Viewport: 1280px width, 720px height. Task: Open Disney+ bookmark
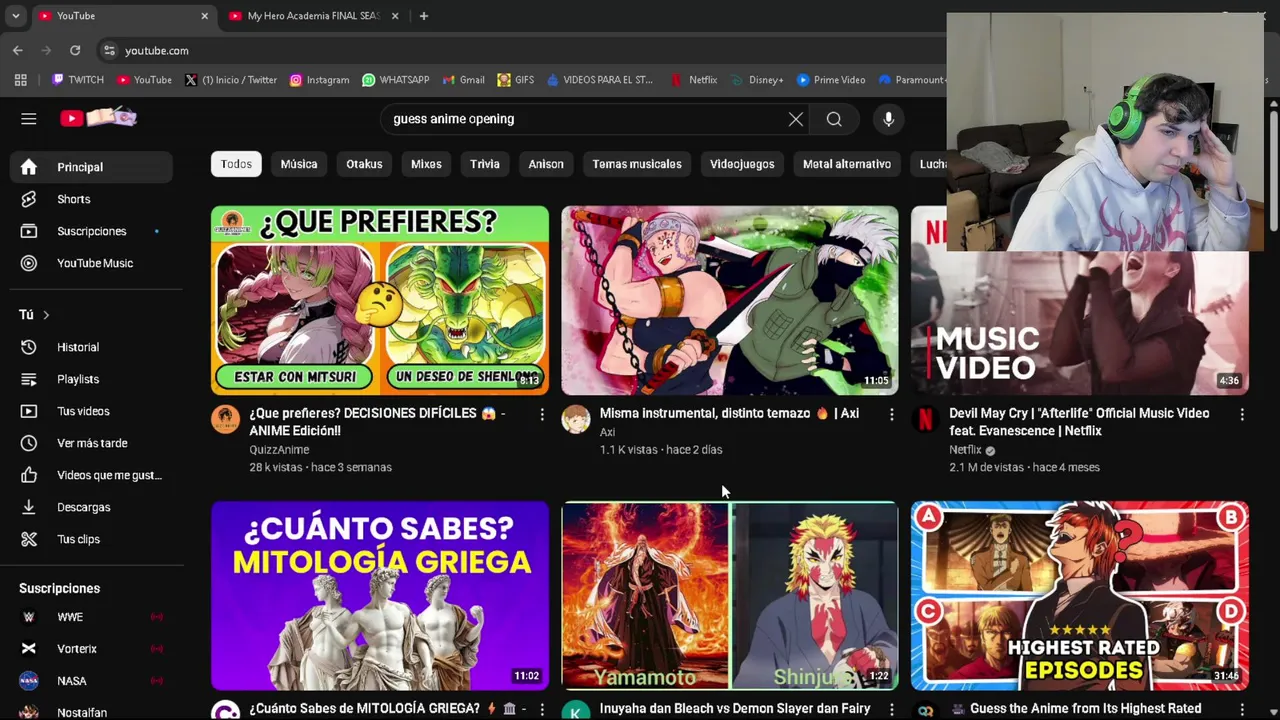pyautogui.click(x=757, y=80)
